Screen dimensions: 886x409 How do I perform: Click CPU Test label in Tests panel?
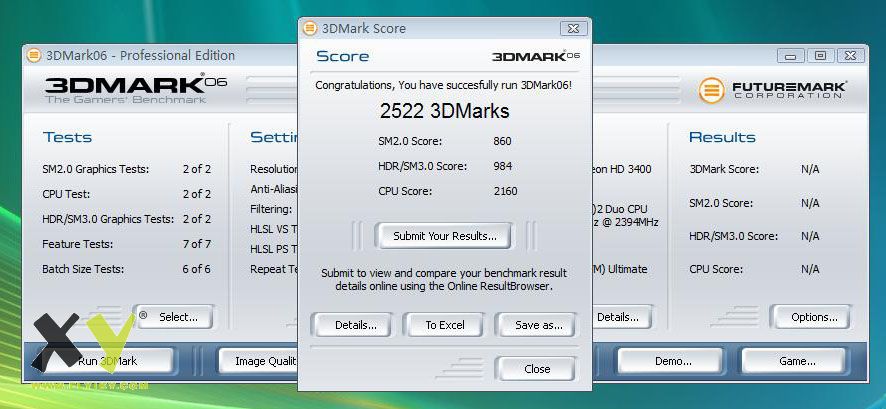click(66, 194)
